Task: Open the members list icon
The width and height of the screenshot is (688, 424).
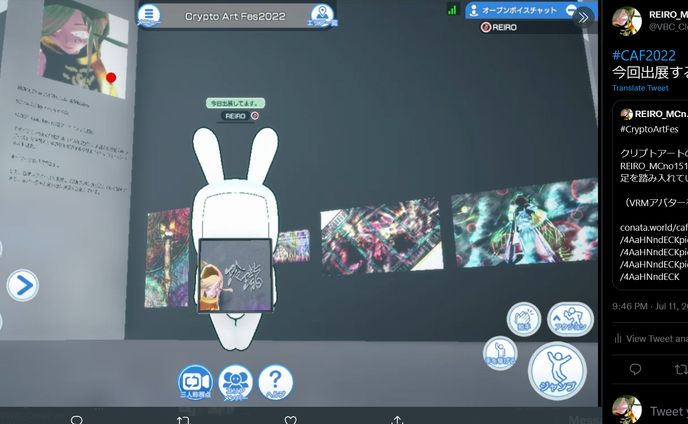Action: 235,382
